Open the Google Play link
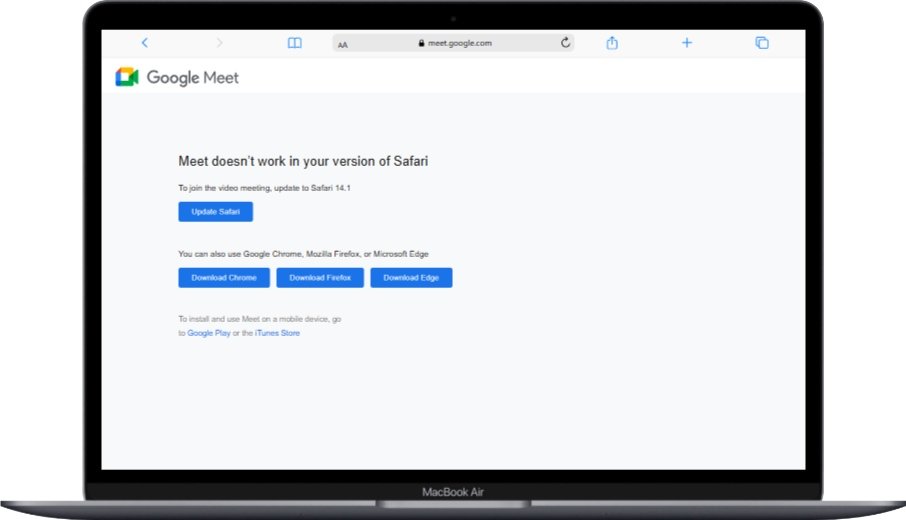The height and width of the screenshot is (520, 906). [x=209, y=333]
